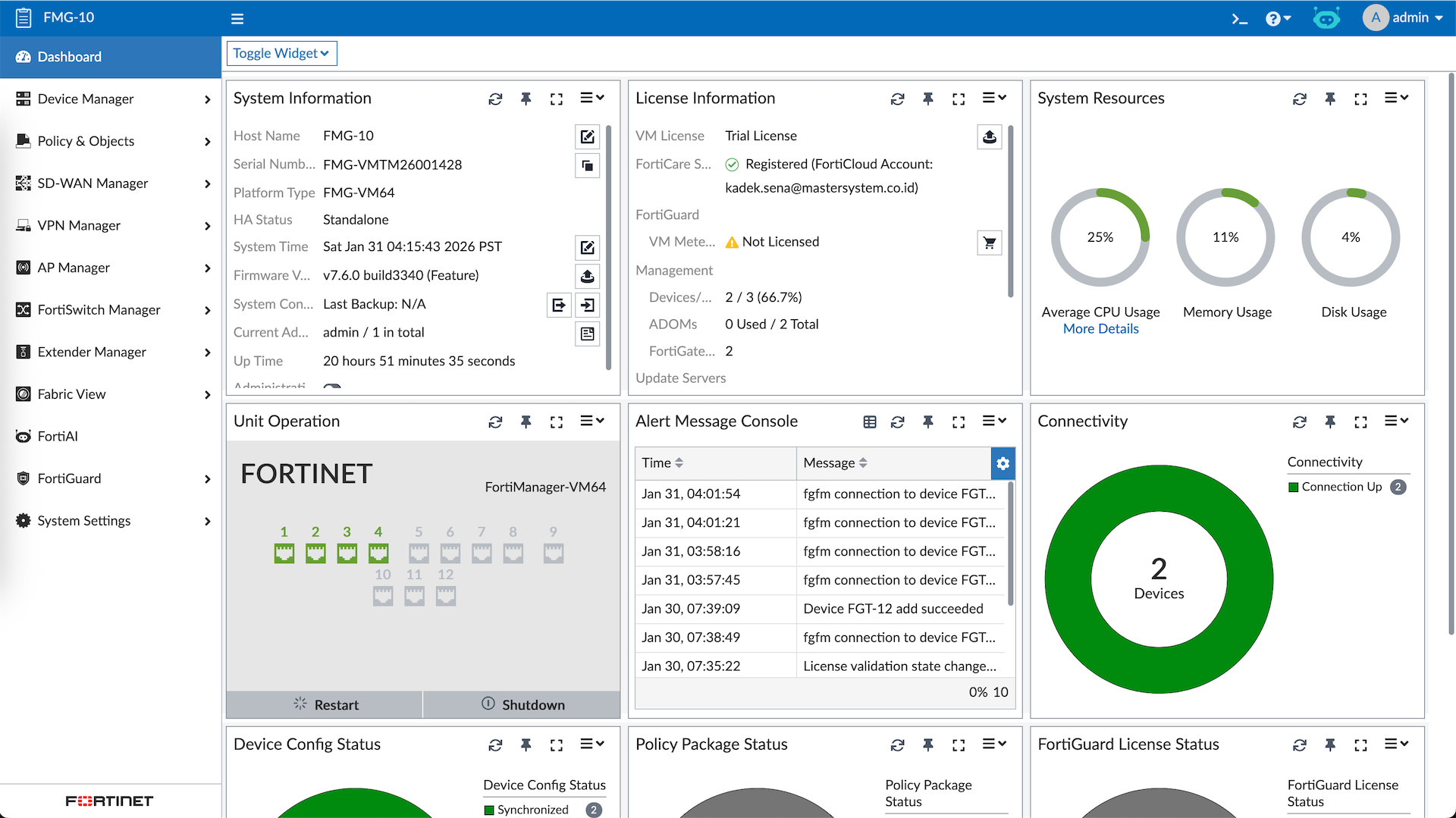This screenshot has width=1456, height=818.
Task: Pin the Connectivity widget
Action: [x=1329, y=422]
